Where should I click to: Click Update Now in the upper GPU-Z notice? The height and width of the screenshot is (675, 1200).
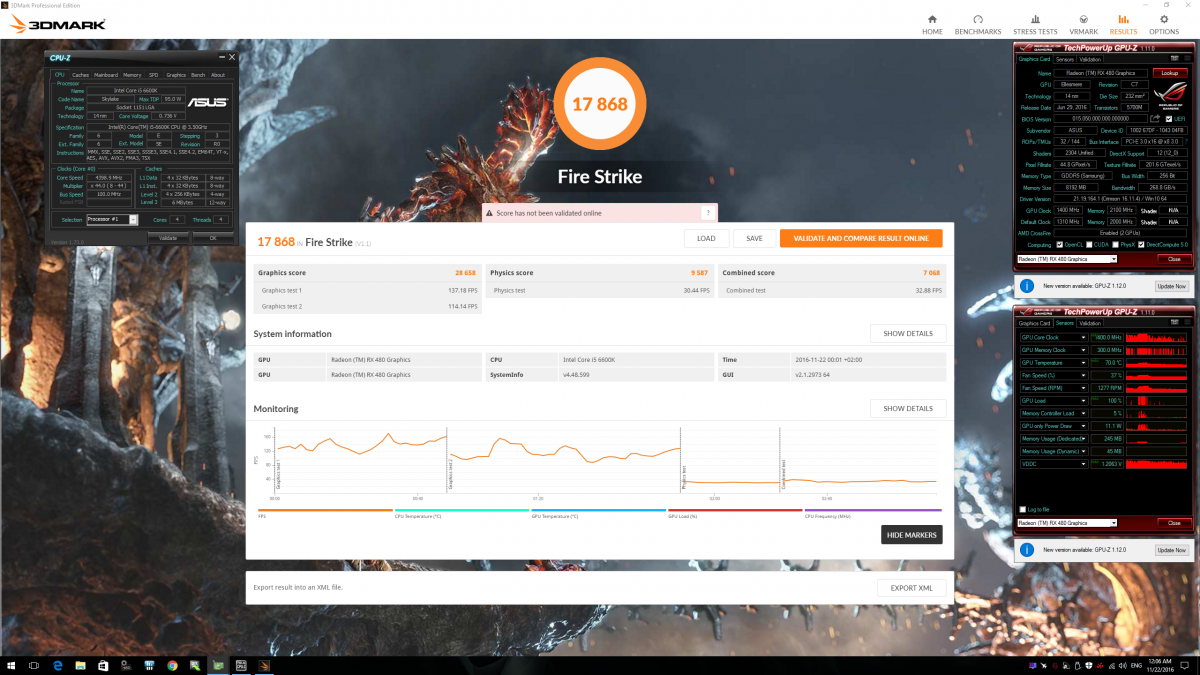coord(1172,286)
